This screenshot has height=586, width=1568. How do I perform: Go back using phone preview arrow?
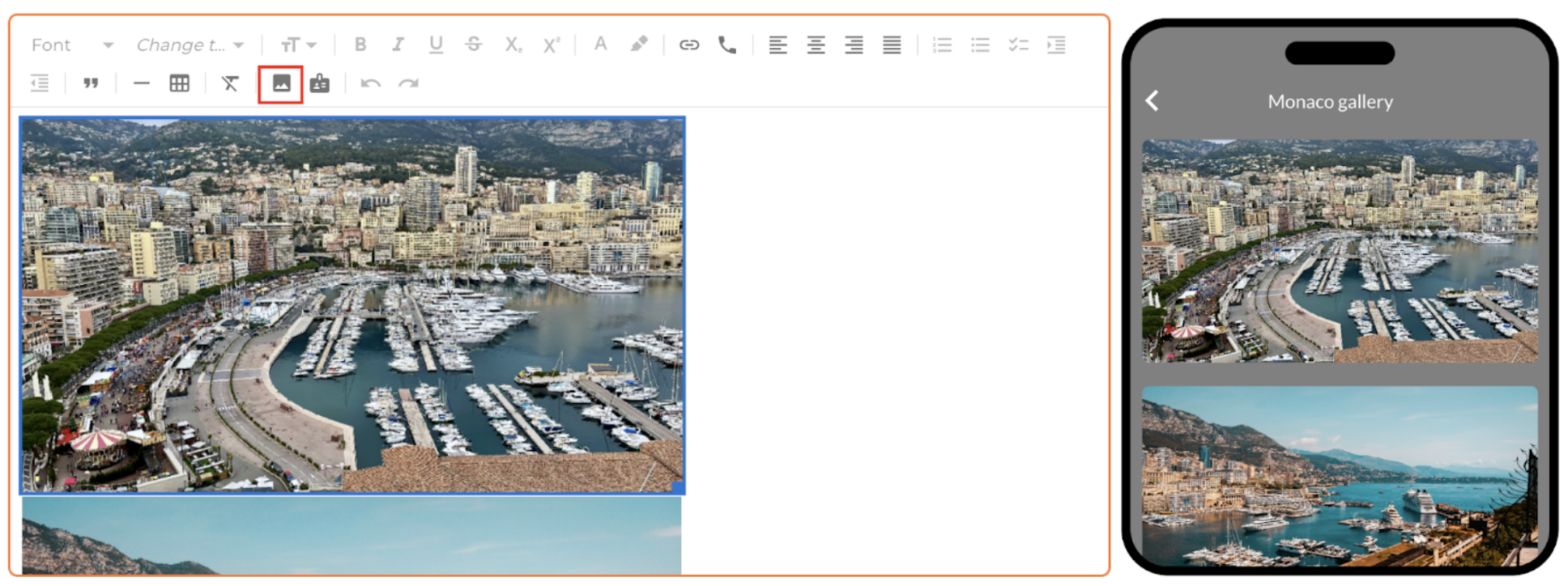click(x=1152, y=101)
